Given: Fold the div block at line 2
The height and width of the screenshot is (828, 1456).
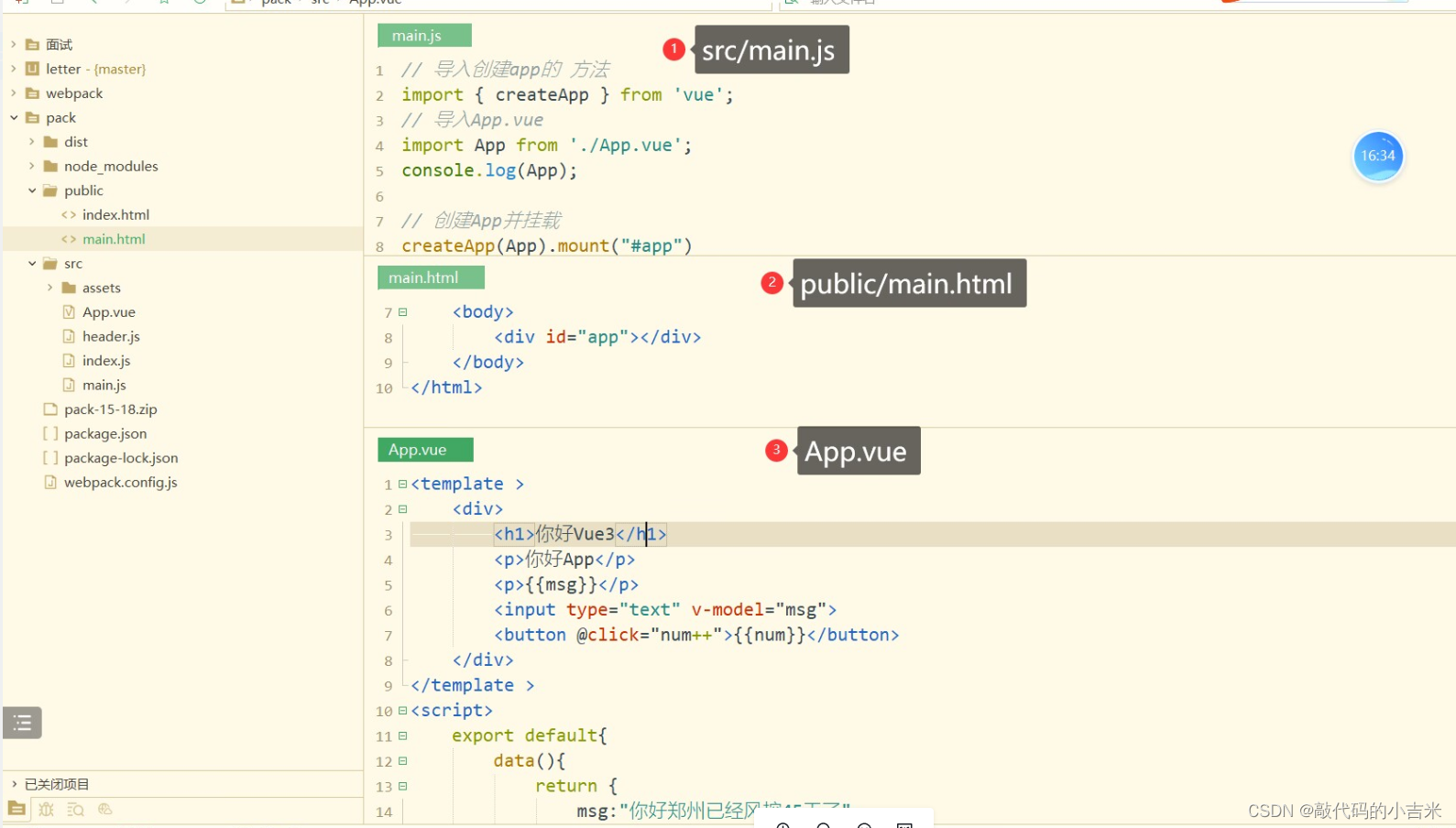Looking at the screenshot, I should point(402,509).
